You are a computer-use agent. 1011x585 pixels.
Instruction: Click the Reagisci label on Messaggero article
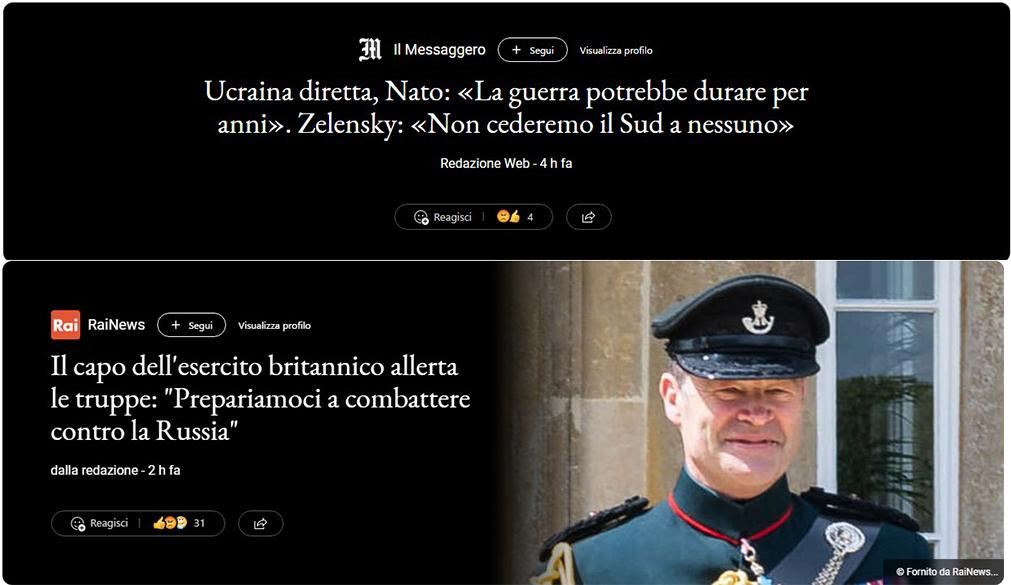click(453, 217)
